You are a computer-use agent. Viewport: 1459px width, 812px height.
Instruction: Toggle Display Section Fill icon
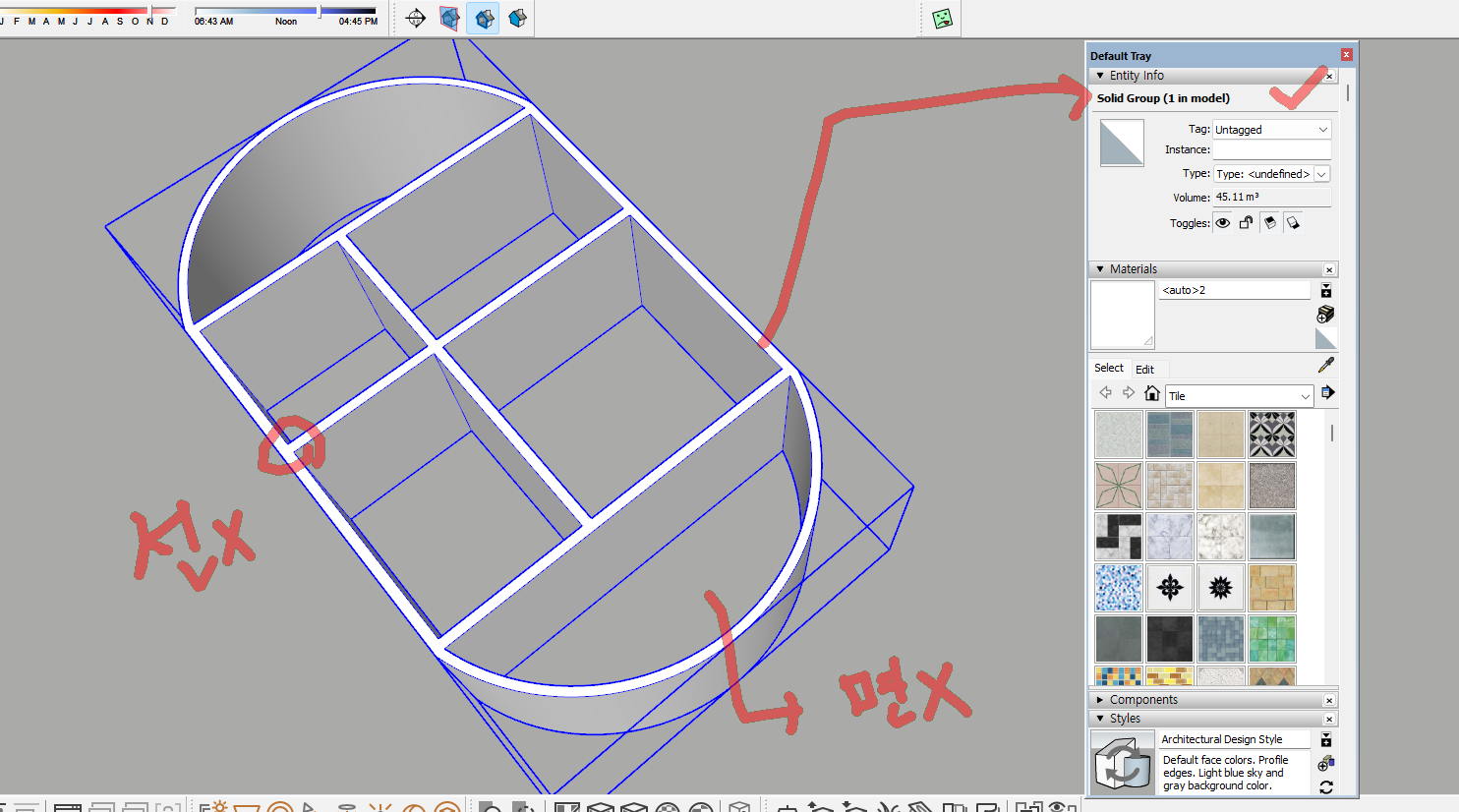pyautogui.click(x=517, y=19)
